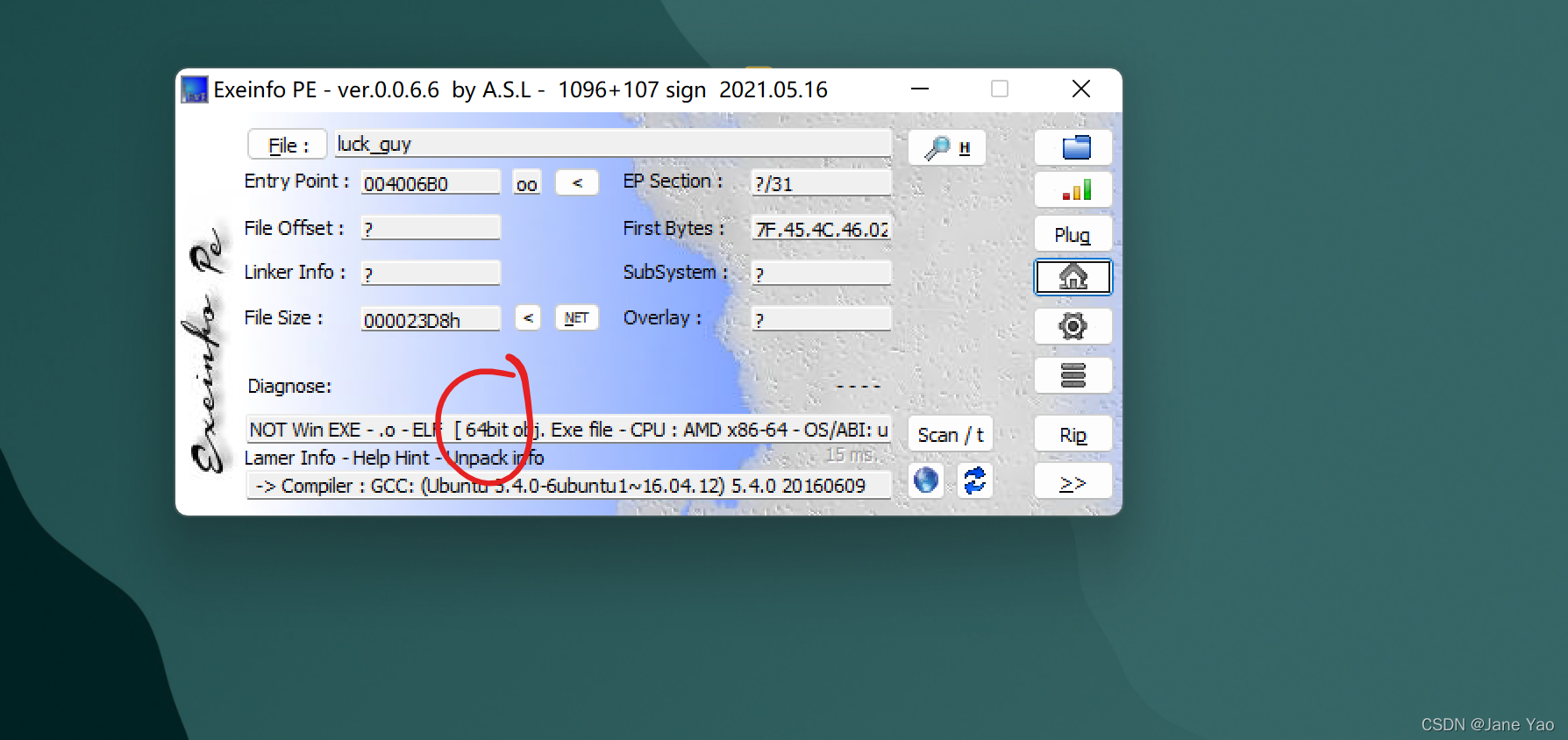The height and width of the screenshot is (740, 1568).
Task: Open the bar chart statistics icon
Action: tap(1073, 189)
